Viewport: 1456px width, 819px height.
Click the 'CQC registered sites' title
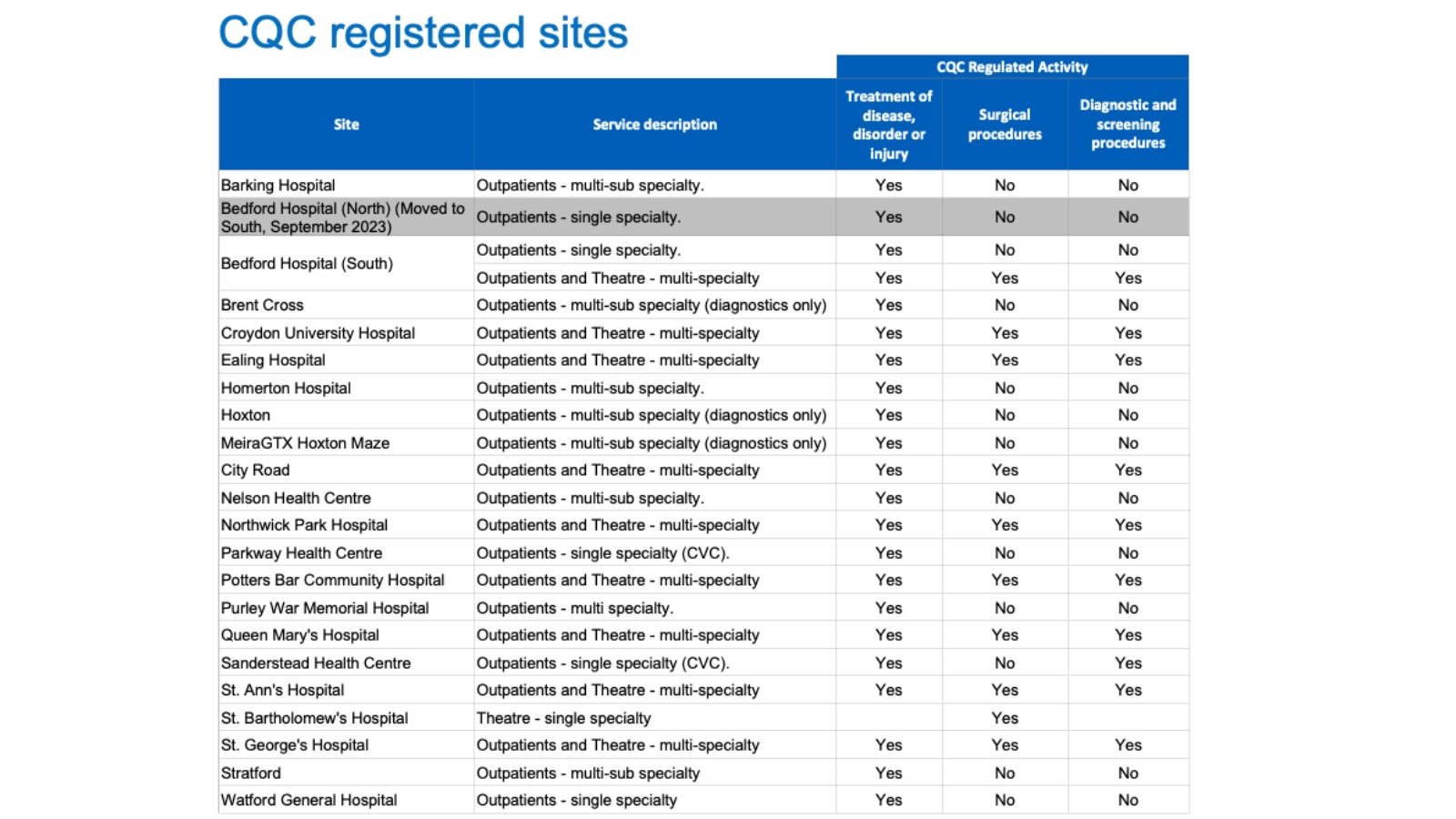click(x=423, y=33)
